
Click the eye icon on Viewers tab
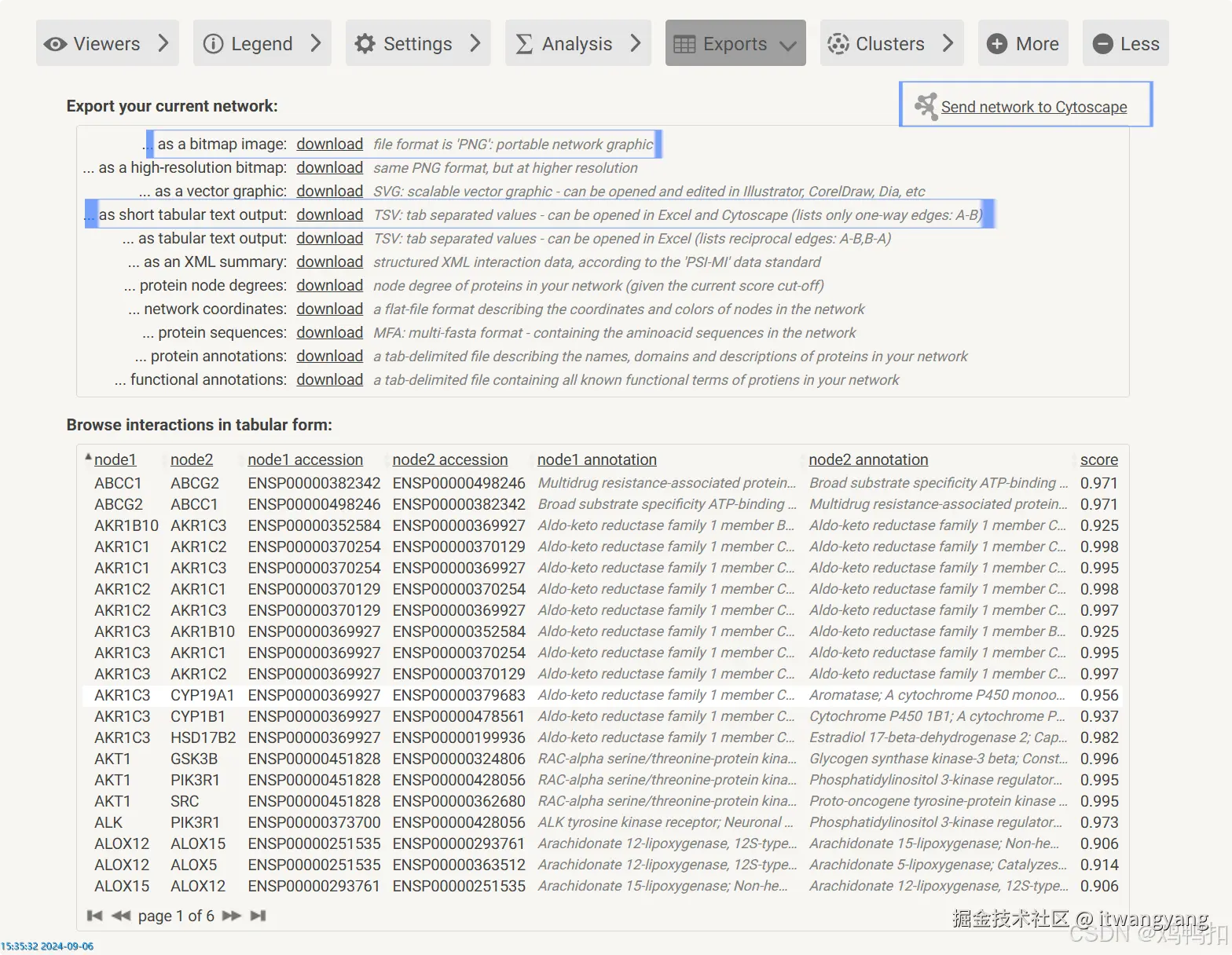55,44
